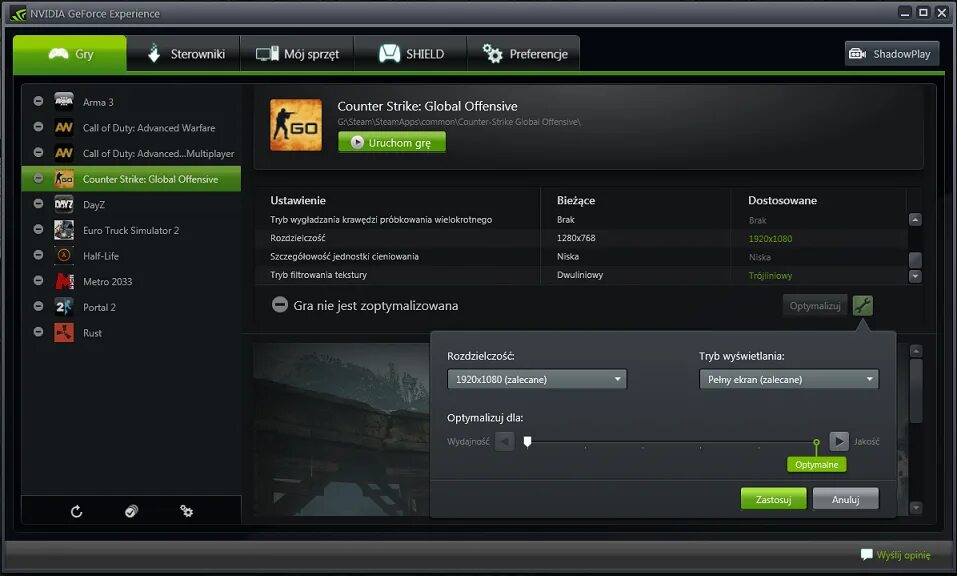Open the Gry tab

click(70, 54)
